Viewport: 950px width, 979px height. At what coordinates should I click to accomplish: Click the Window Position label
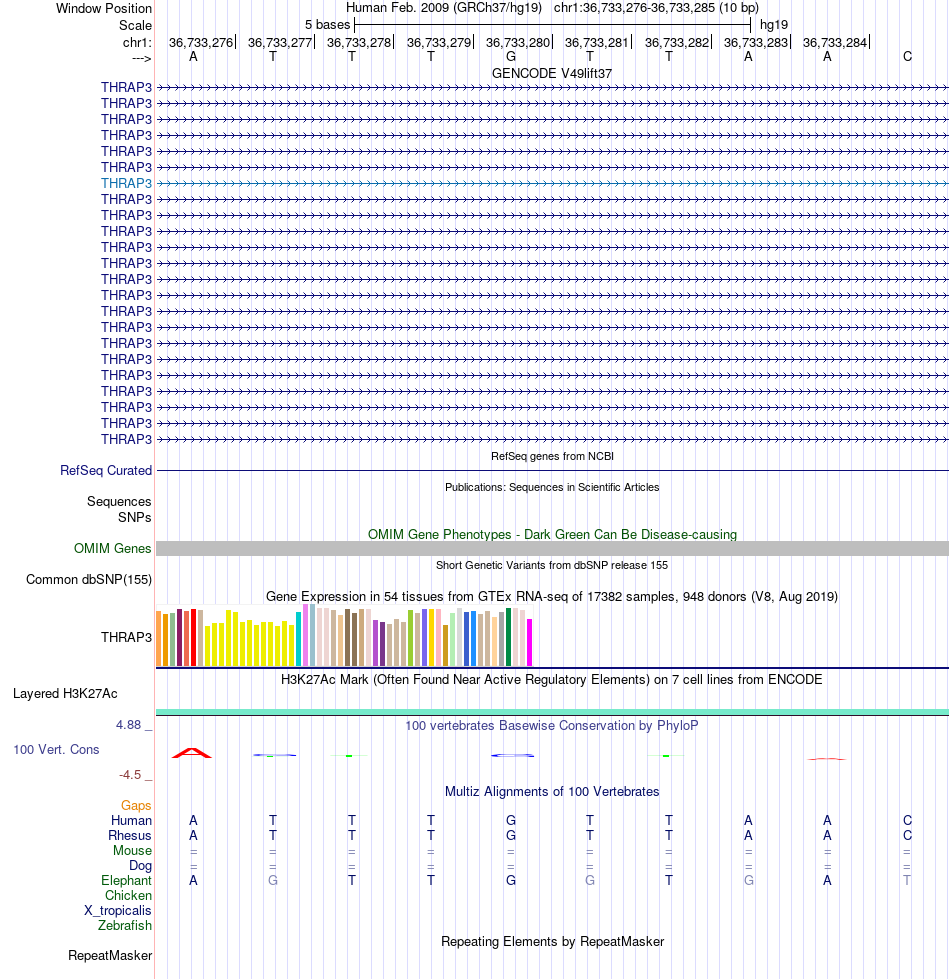pyautogui.click(x=104, y=9)
